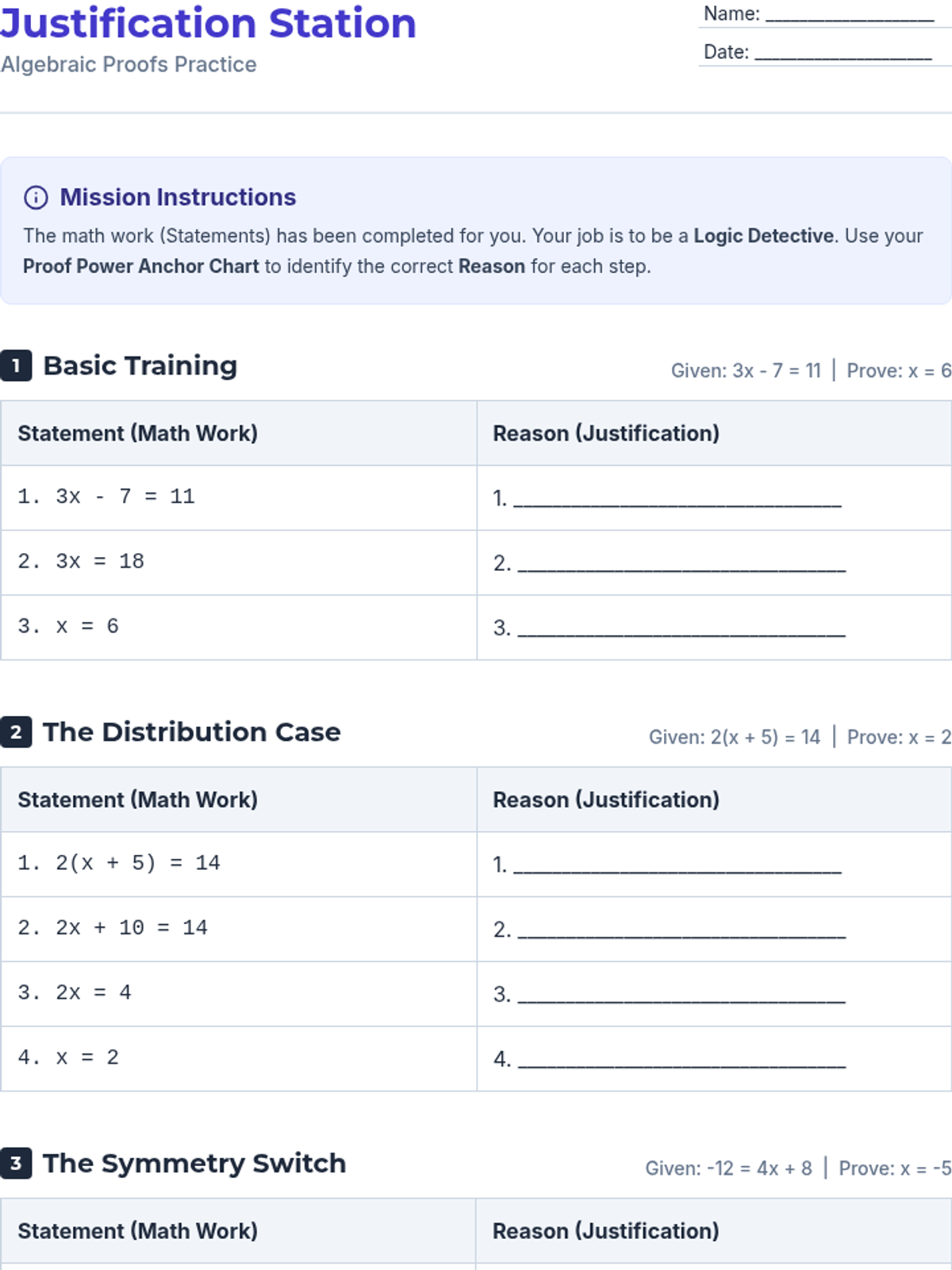Click The Distribution Case heading

[191, 732]
